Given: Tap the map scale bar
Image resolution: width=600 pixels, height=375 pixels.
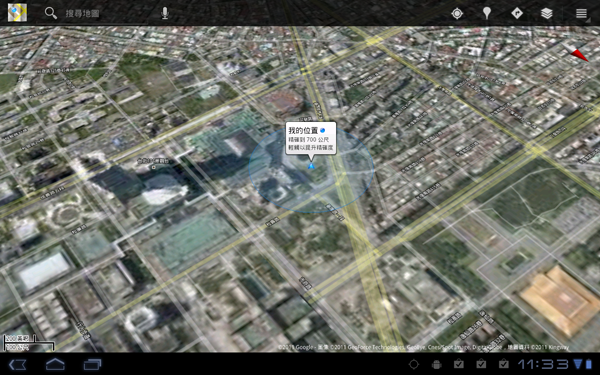Looking at the screenshot, I should pos(28,343).
